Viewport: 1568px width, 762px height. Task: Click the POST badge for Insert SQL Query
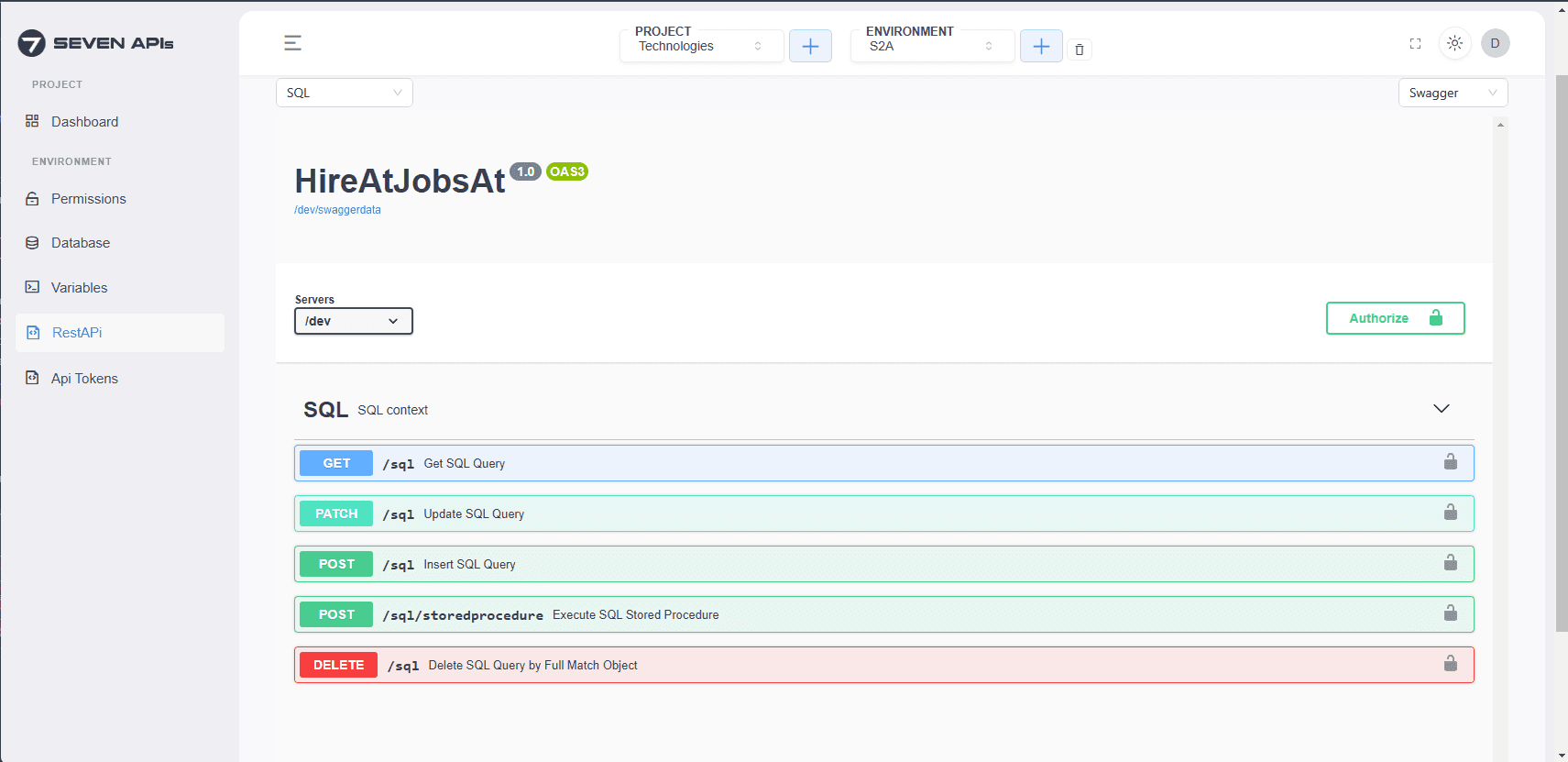(336, 564)
